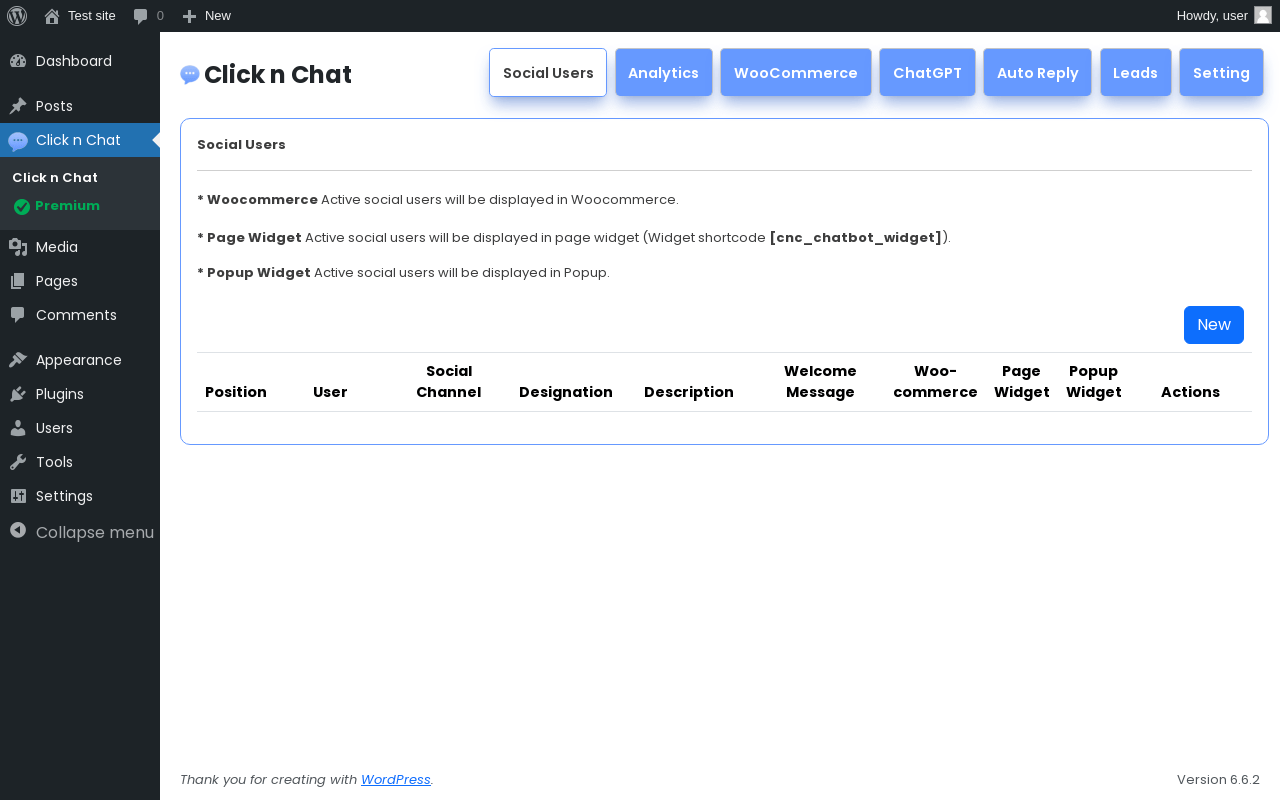Click the Tools wrench icon
The image size is (1280, 800).
[18, 462]
